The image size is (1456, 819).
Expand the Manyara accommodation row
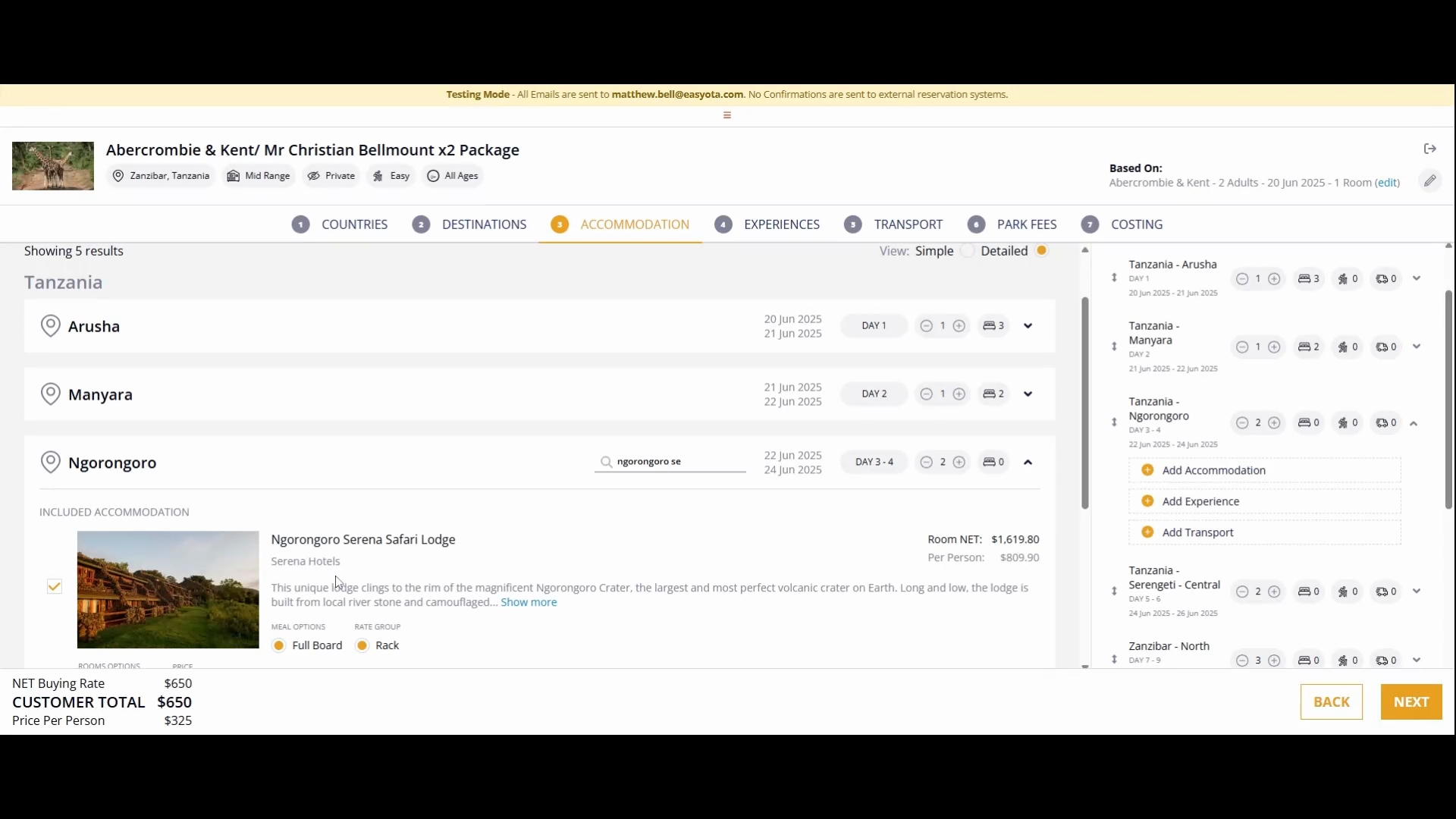pos(1028,394)
